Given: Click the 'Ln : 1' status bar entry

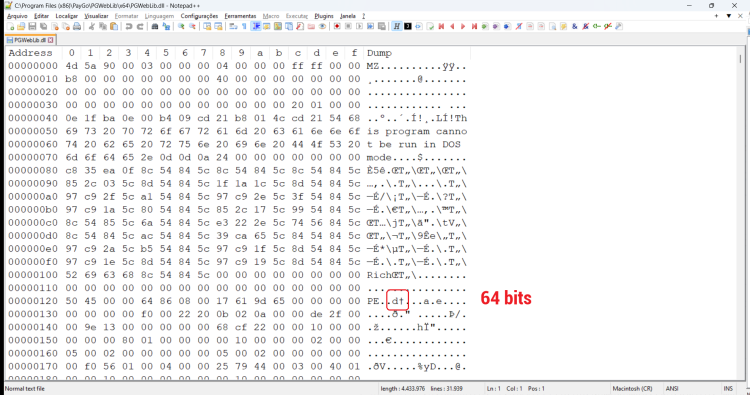Looking at the screenshot, I should tap(494, 389).
